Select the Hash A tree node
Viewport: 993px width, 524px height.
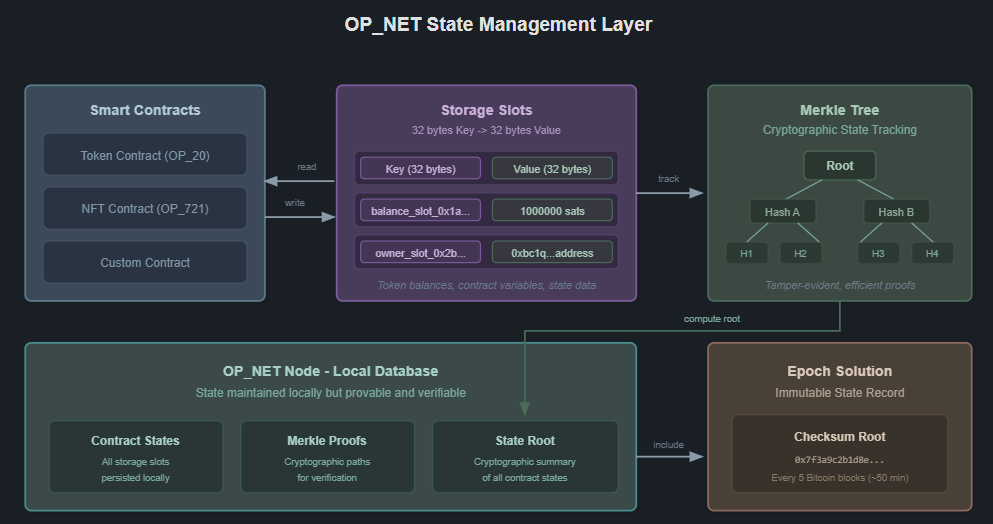(x=783, y=212)
